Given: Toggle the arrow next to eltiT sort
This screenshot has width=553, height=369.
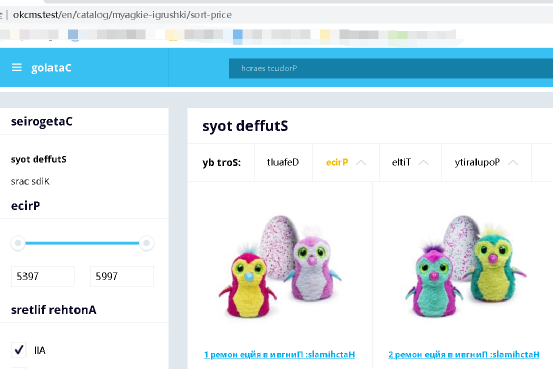Looking at the screenshot, I should tap(424, 163).
